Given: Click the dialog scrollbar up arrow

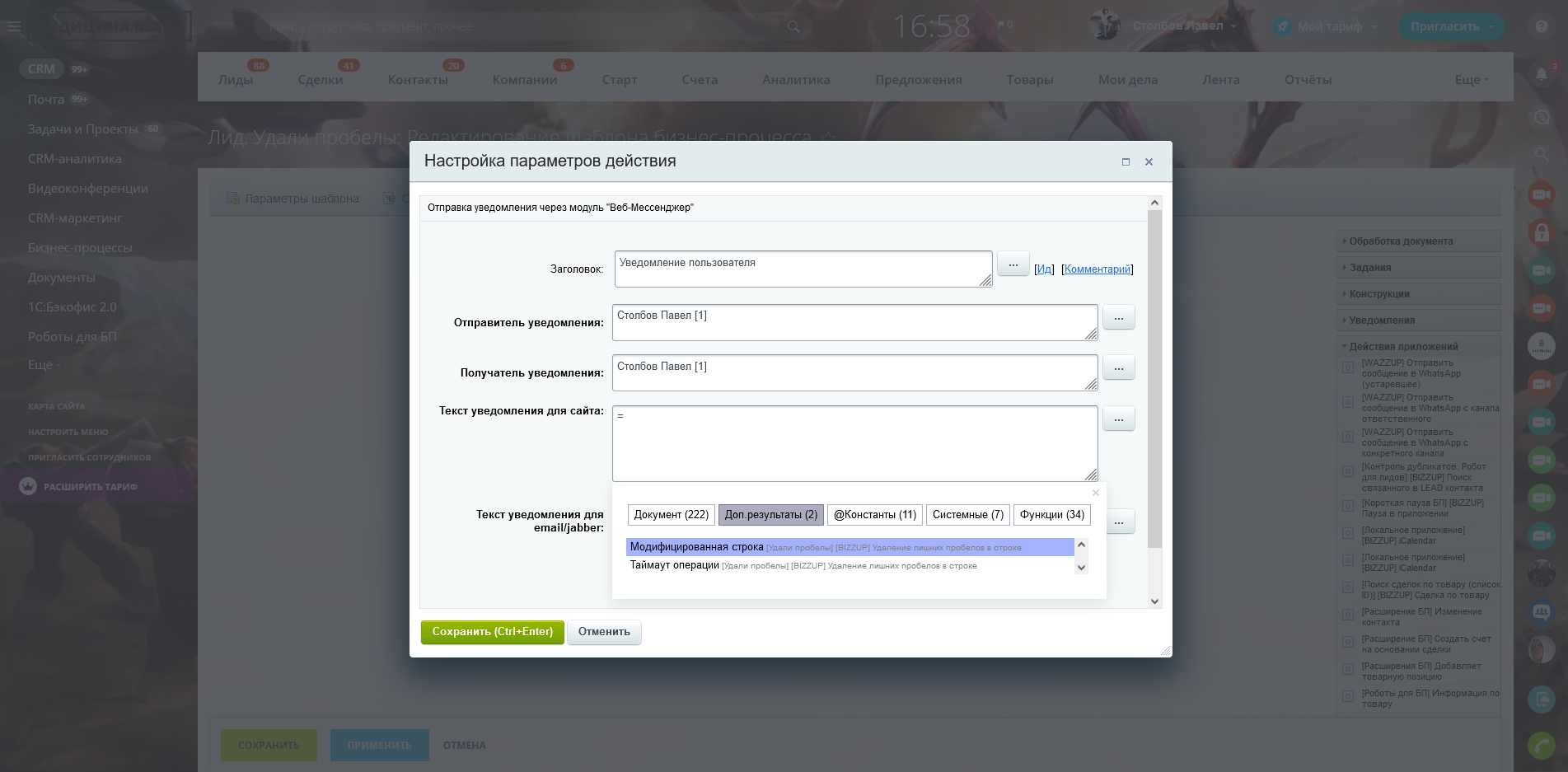Looking at the screenshot, I should coord(1154,203).
